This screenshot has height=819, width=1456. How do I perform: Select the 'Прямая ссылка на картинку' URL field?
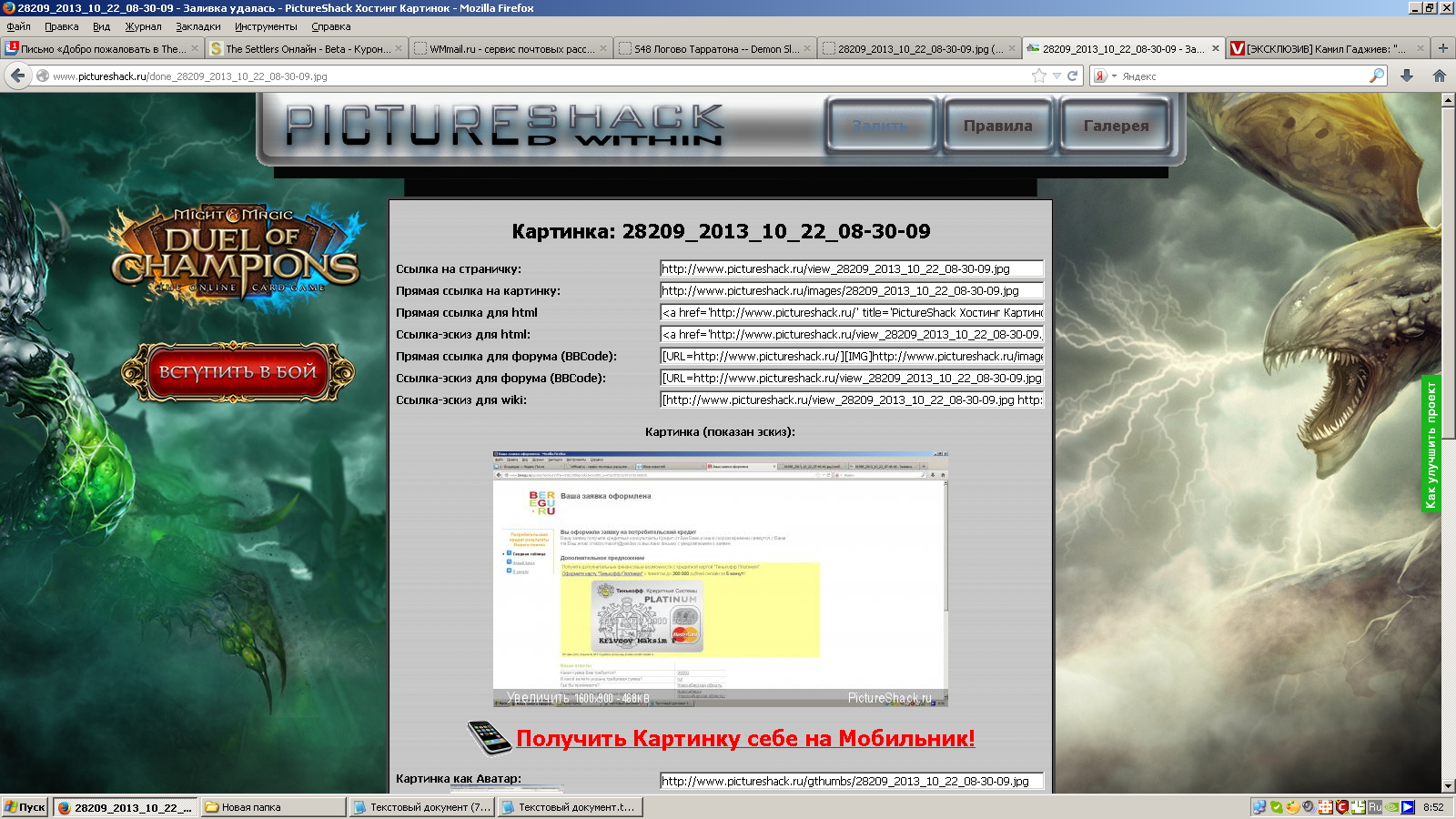[851, 290]
